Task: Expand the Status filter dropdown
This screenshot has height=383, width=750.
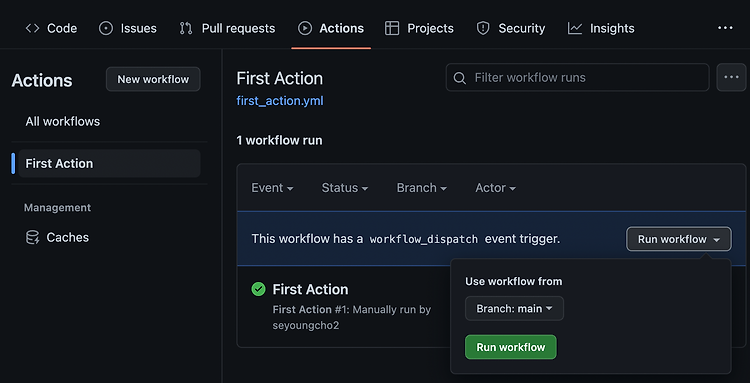Action: pyautogui.click(x=344, y=188)
